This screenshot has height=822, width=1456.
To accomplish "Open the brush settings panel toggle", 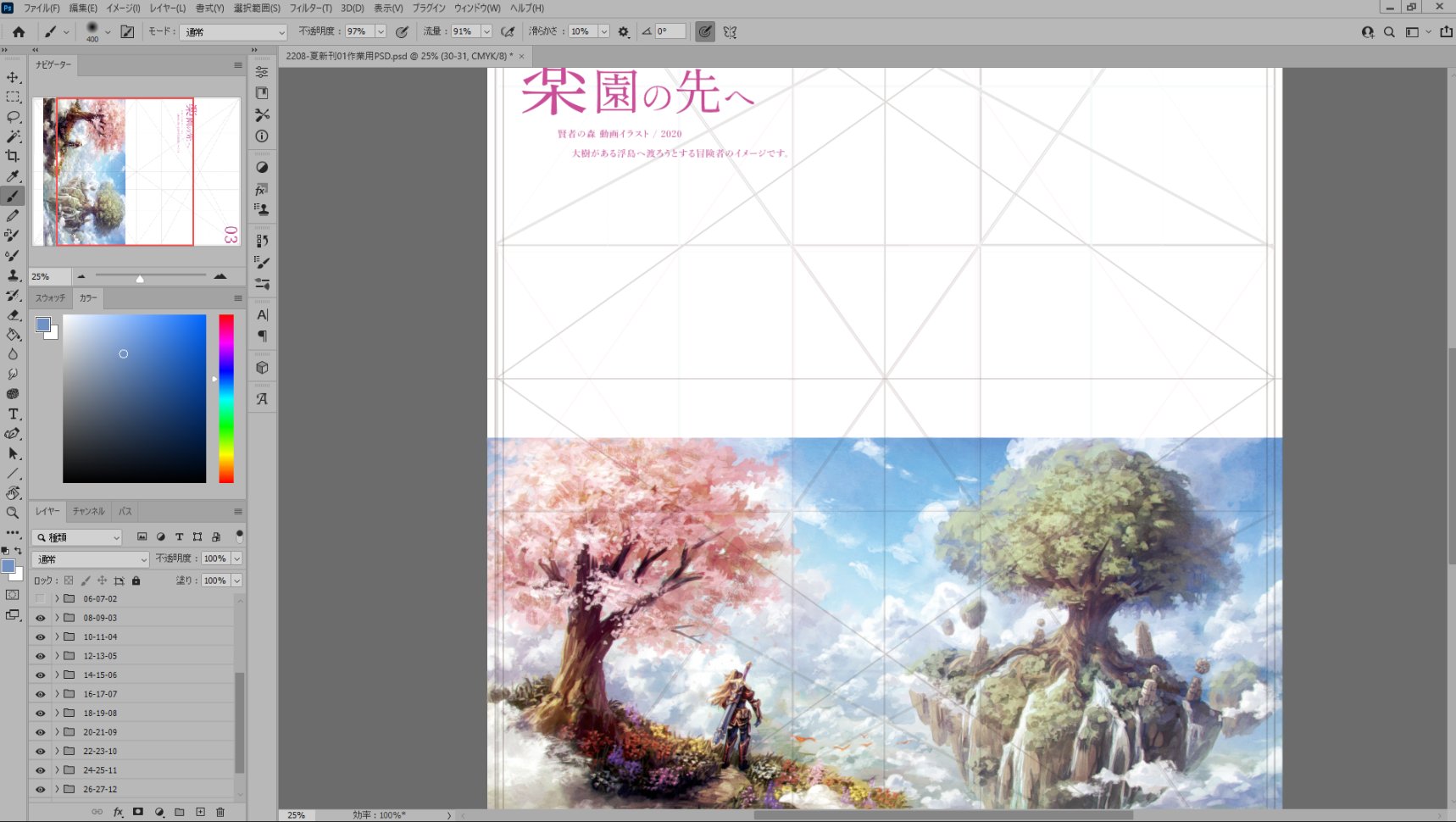I will click(x=127, y=32).
